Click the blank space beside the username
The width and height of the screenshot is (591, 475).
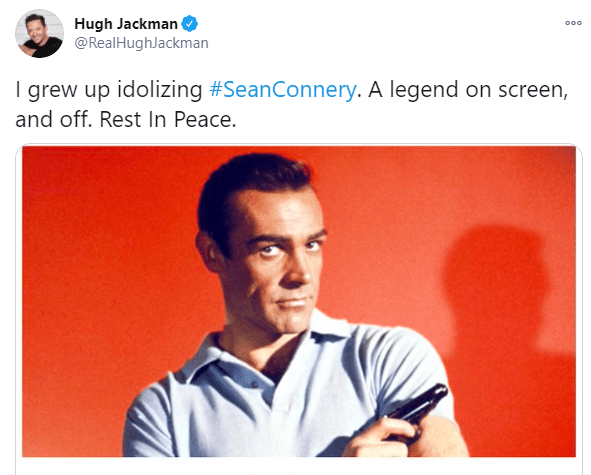(377, 33)
